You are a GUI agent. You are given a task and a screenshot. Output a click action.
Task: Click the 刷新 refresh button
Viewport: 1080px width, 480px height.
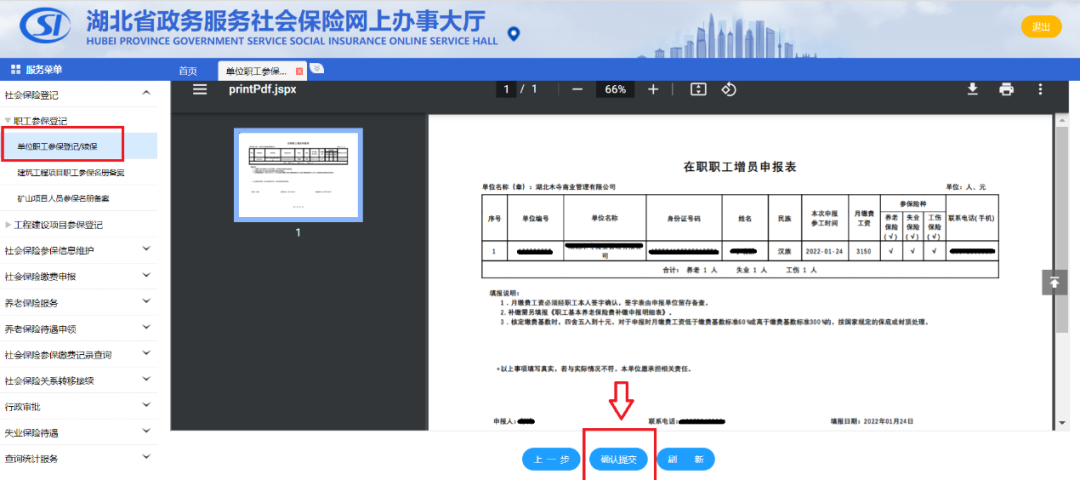point(685,459)
